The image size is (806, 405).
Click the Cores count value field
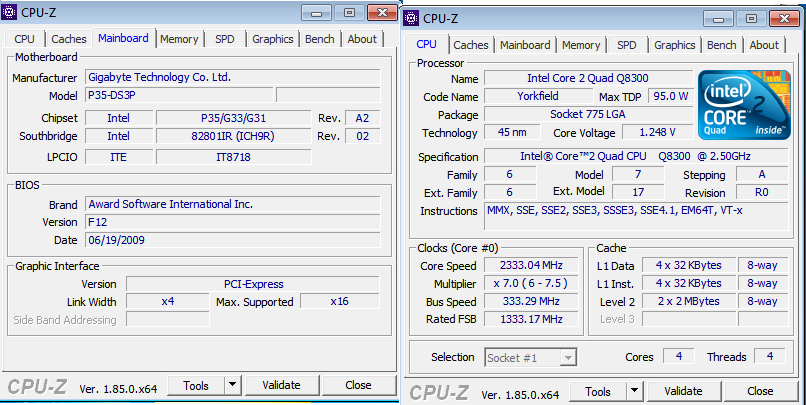679,356
